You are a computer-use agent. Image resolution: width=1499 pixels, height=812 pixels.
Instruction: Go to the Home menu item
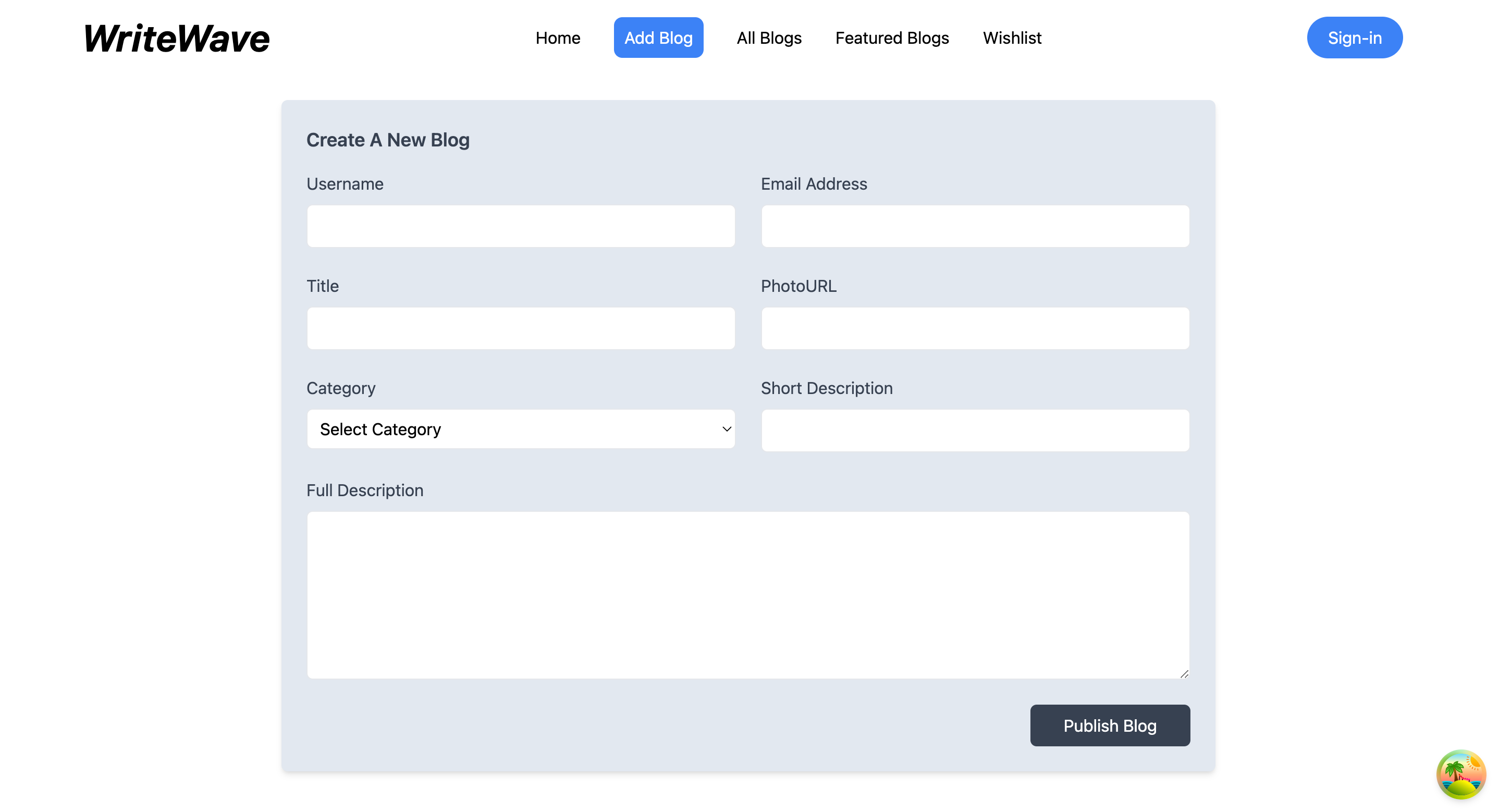click(x=558, y=38)
